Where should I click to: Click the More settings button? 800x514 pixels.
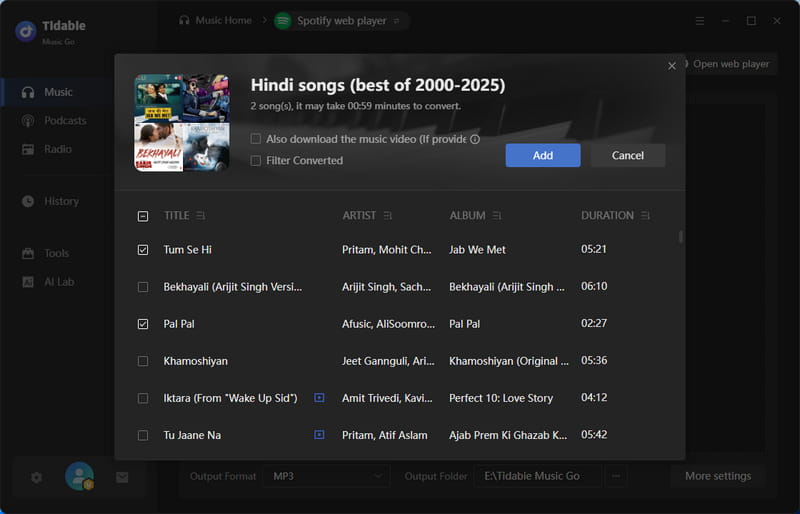(x=718, y=476)
